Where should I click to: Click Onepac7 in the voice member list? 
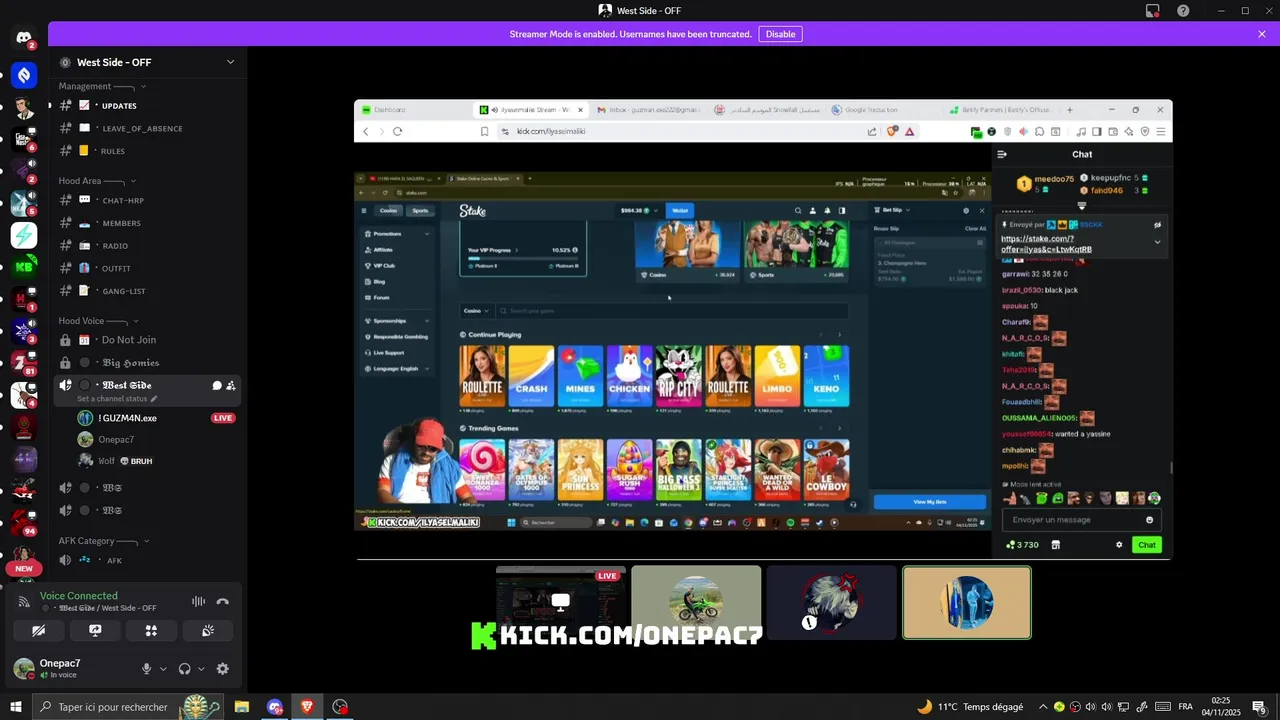[156, 439]
